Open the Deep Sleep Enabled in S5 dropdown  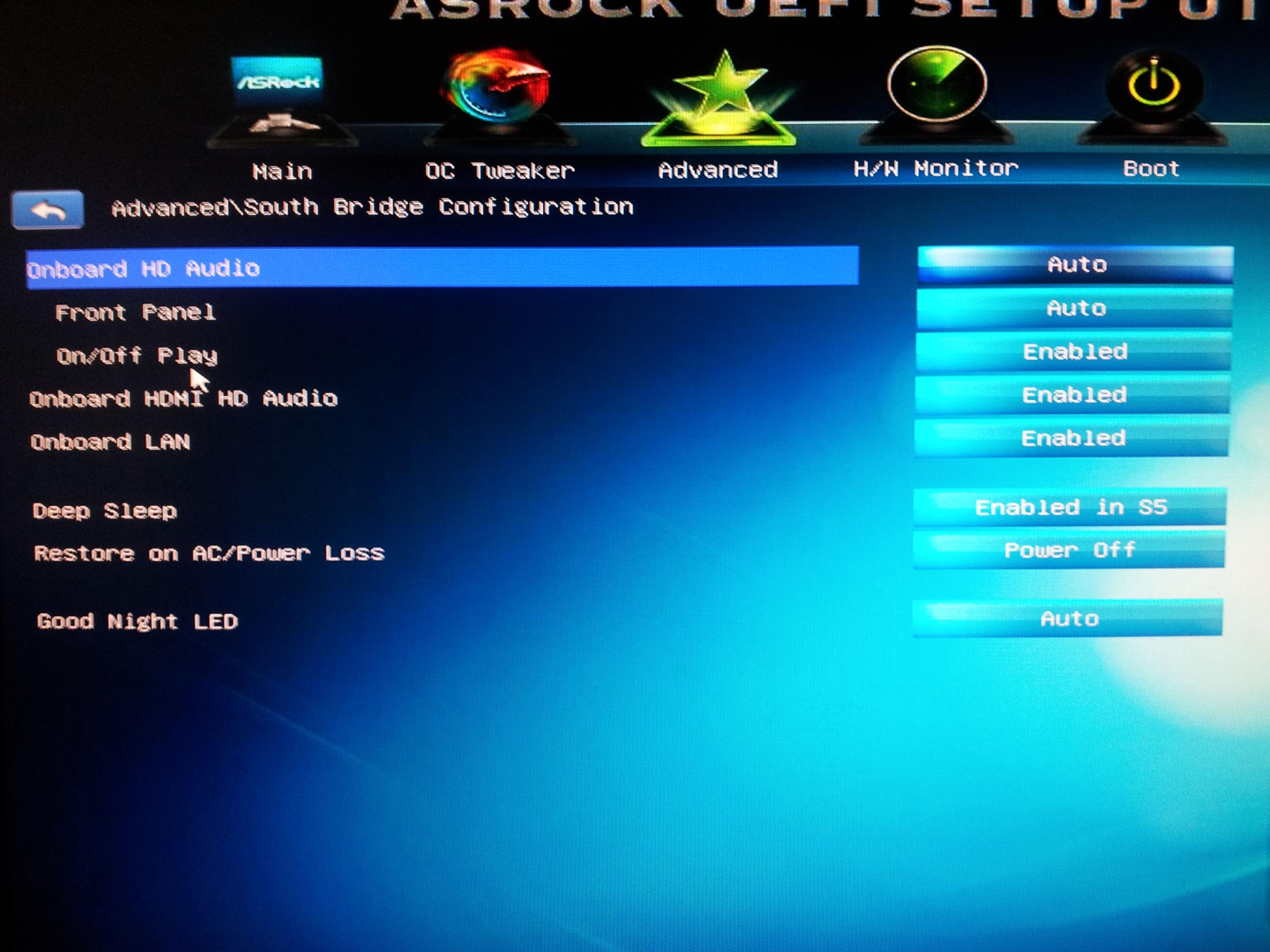click(1070, 508)
